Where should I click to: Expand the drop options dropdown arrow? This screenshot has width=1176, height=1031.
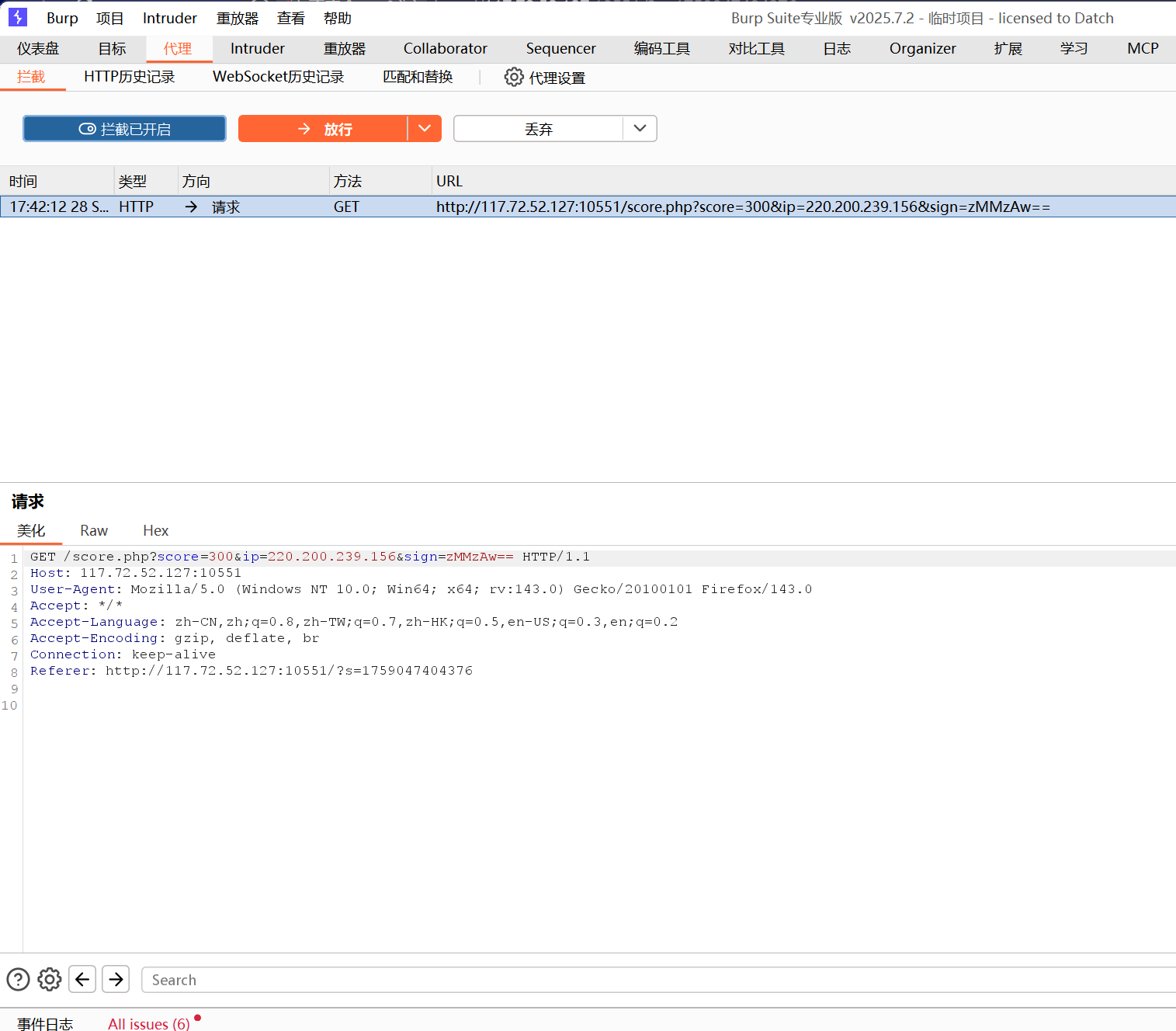[640, 129]
